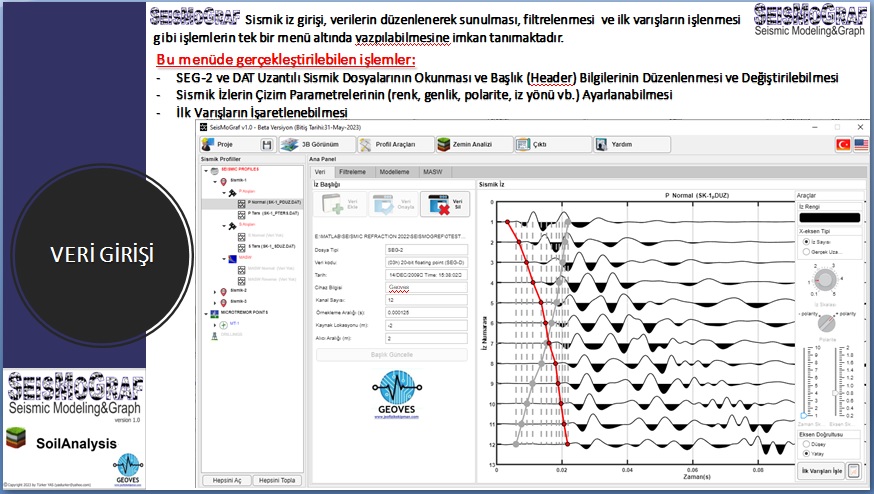The height and width of the screenshot is (494, 874).
Task: Open the Yardım help menu
Action: [632, 144]
